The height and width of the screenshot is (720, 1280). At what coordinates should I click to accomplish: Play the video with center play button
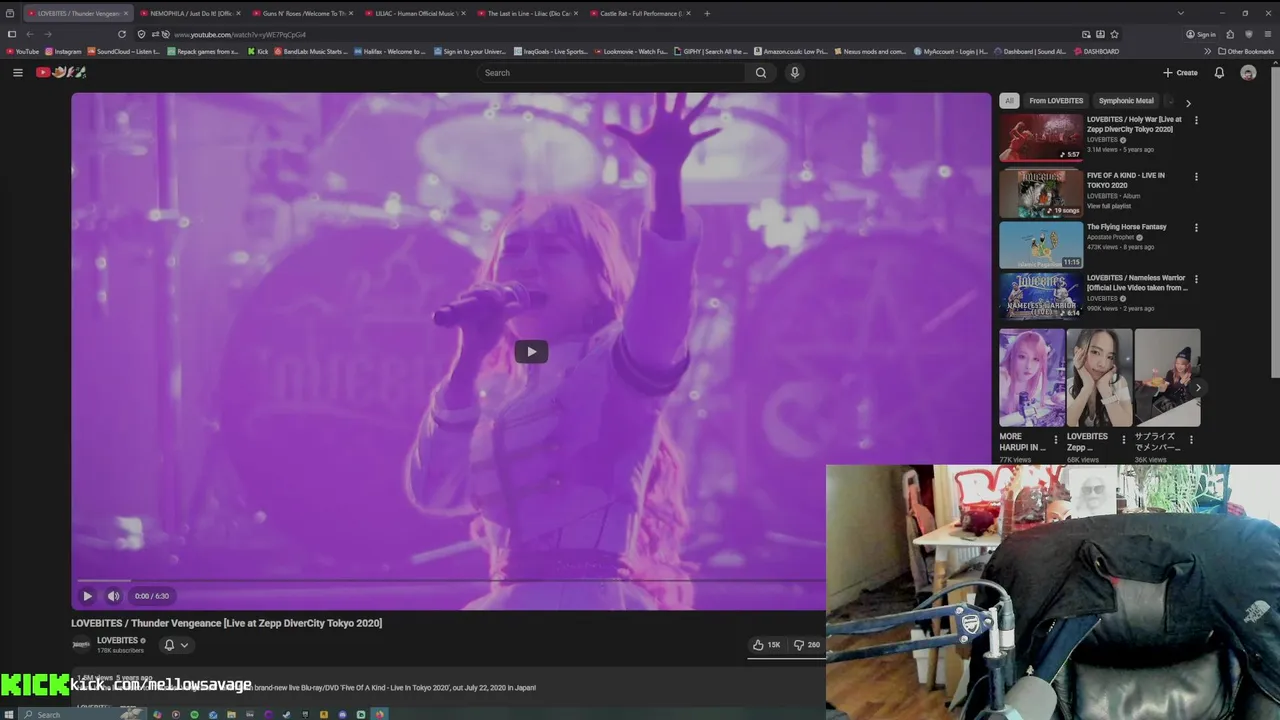pyautogui.click(x=531, y=351)
